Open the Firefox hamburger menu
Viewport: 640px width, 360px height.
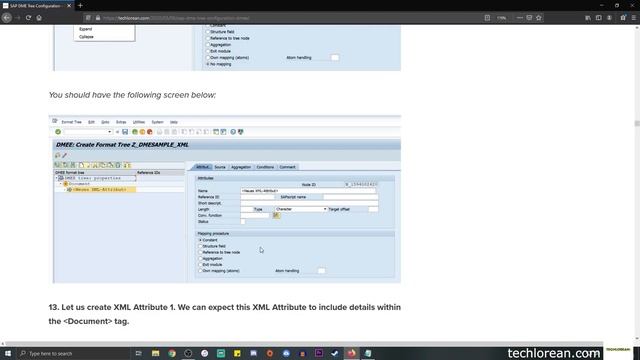tap(633, 18)
